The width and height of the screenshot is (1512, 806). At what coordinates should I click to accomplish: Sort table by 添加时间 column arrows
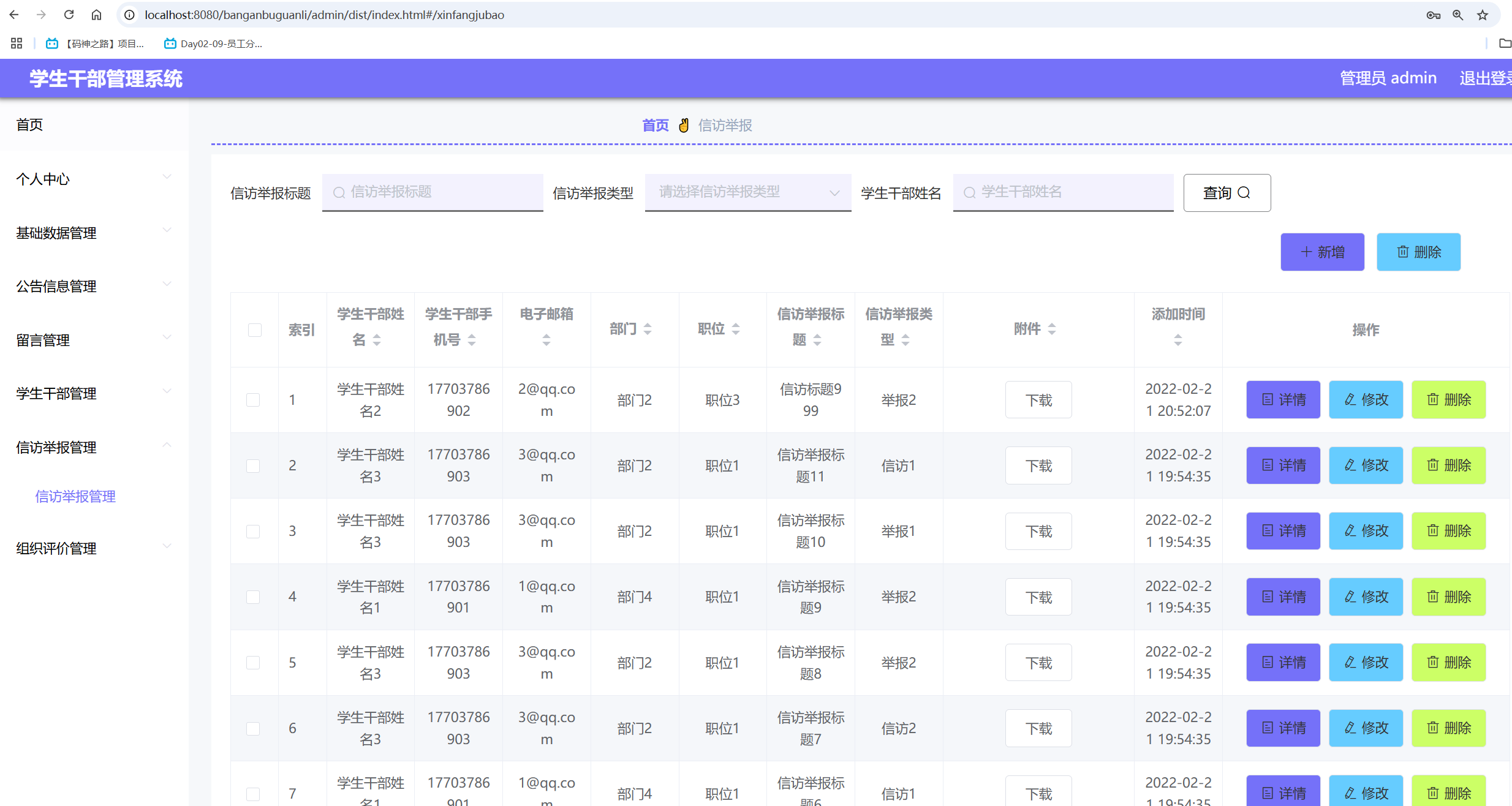click(x=1177, y=341)
